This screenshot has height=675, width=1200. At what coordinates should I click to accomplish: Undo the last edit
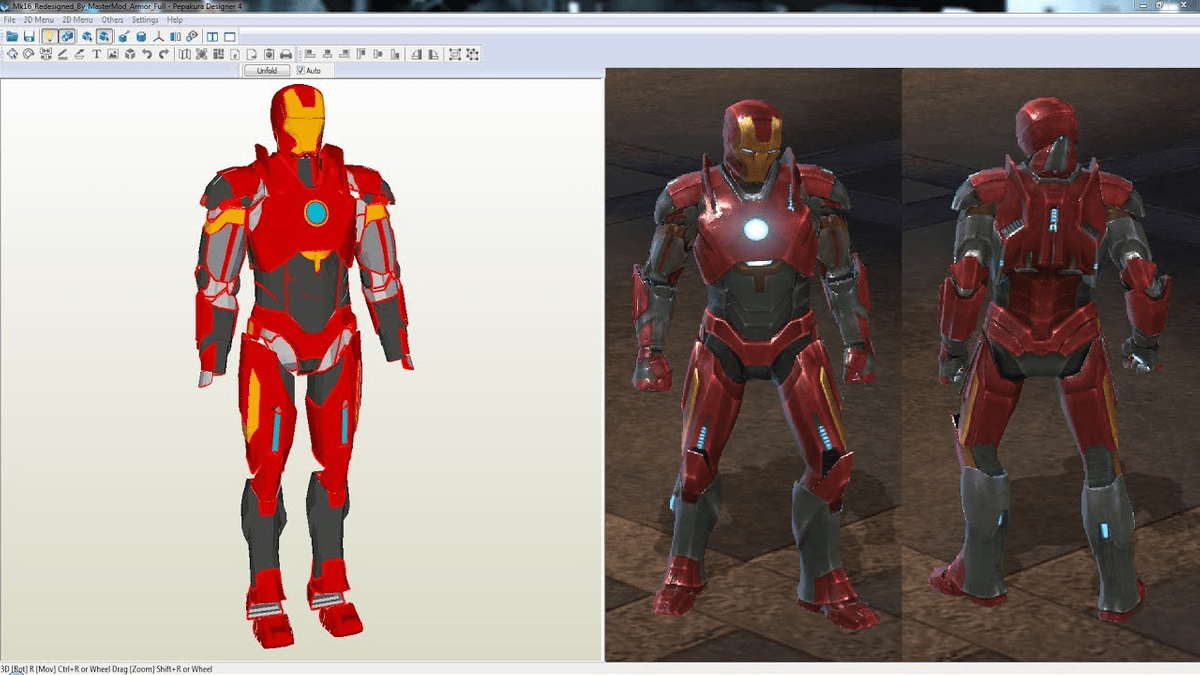click(x=147, y=55)
